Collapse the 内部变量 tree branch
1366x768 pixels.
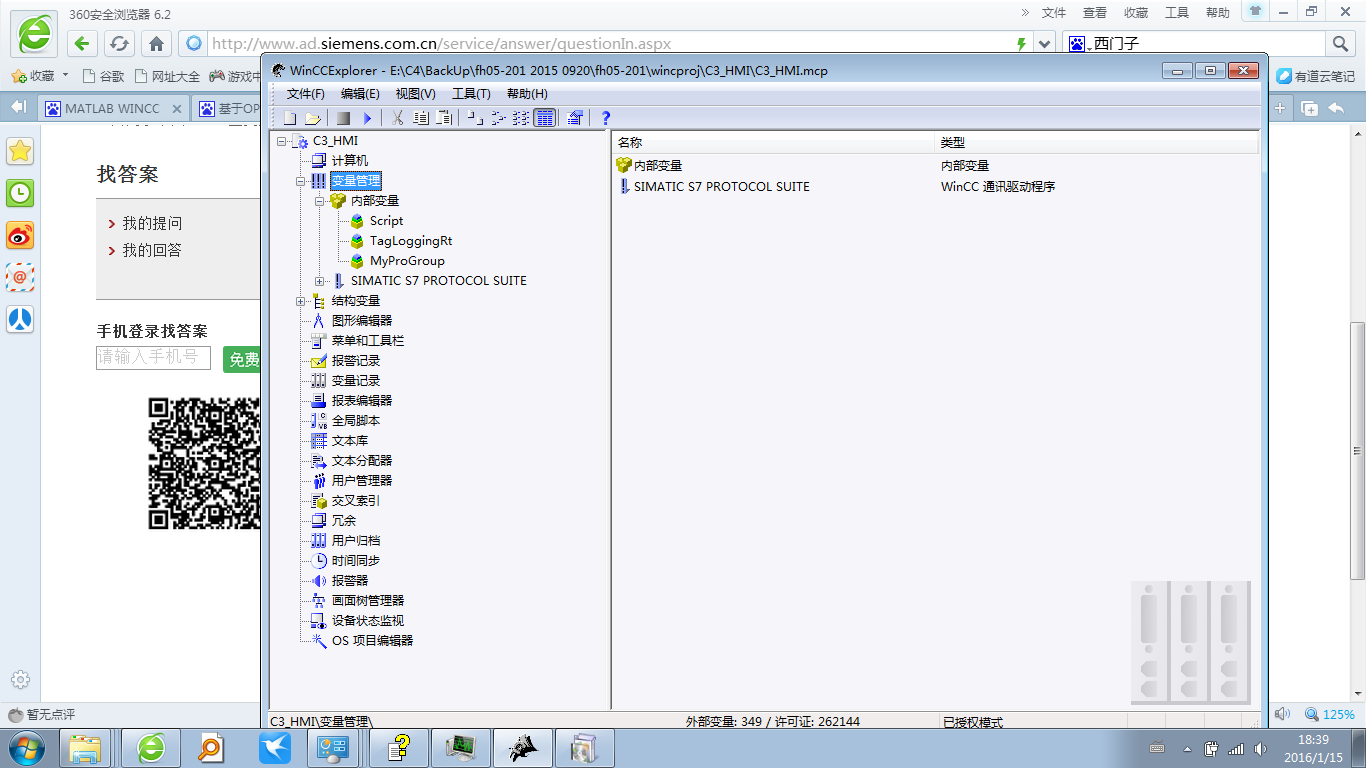click(x=320, y=201)
